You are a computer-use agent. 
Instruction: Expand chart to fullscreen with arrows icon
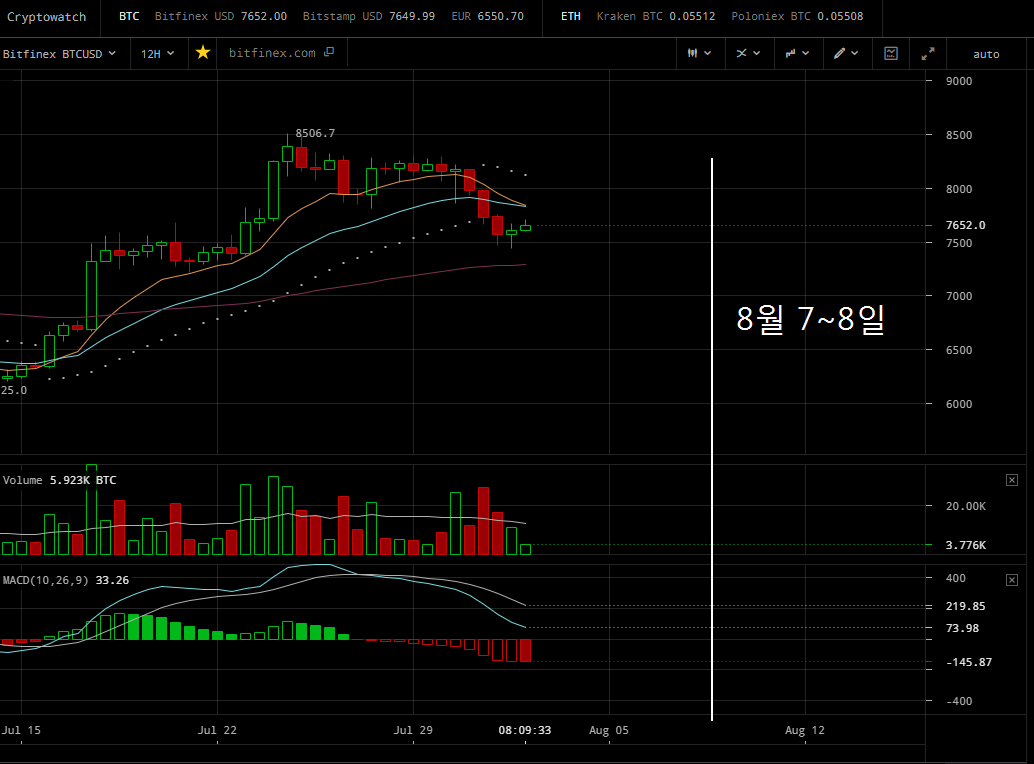(x=928, y=53)
